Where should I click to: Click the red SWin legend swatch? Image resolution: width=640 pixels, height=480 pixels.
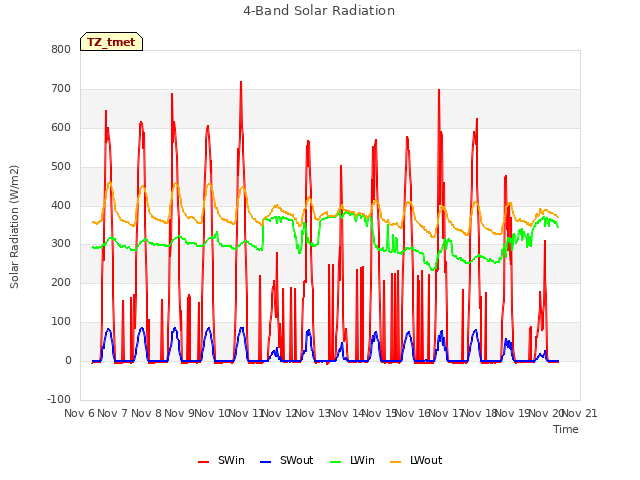pyautogui.click(x=204, y=462)
